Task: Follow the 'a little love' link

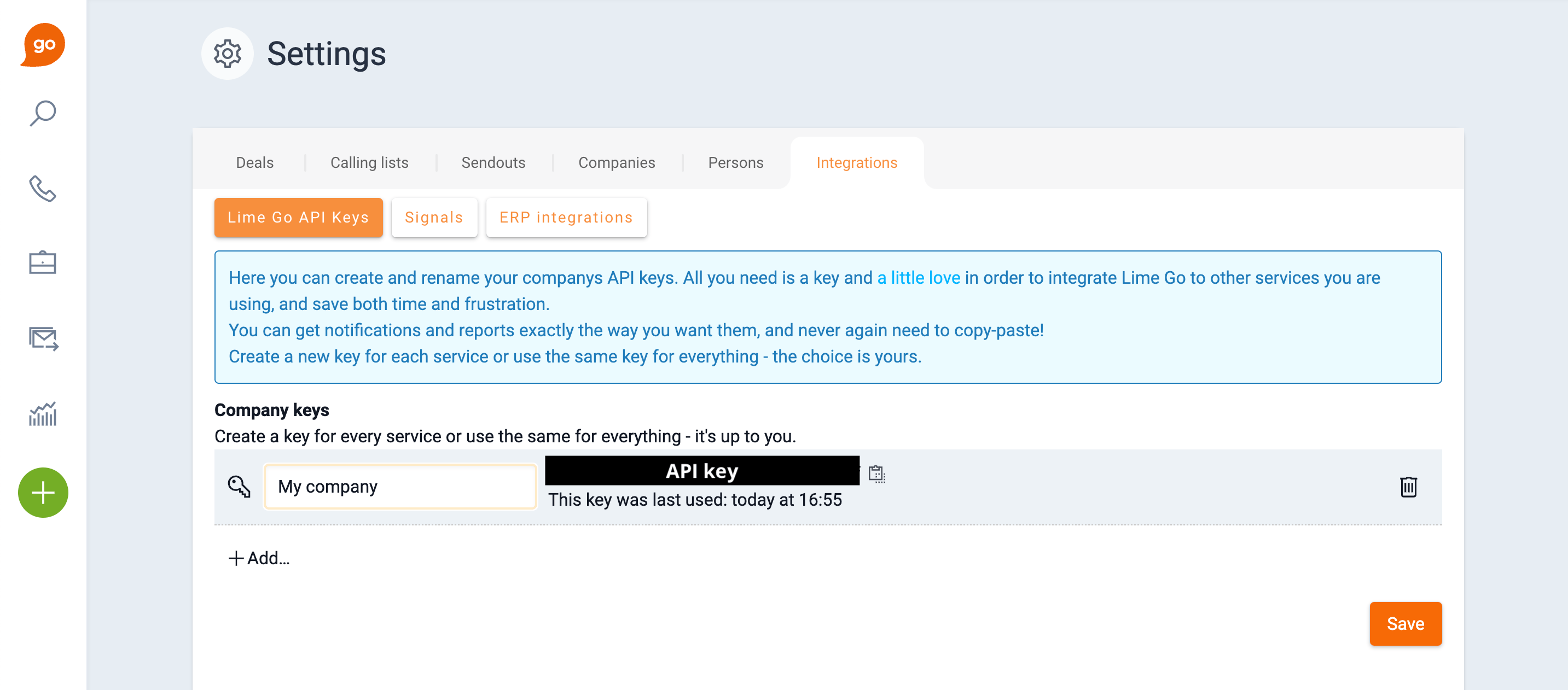Action: click(x=918, y=277)
